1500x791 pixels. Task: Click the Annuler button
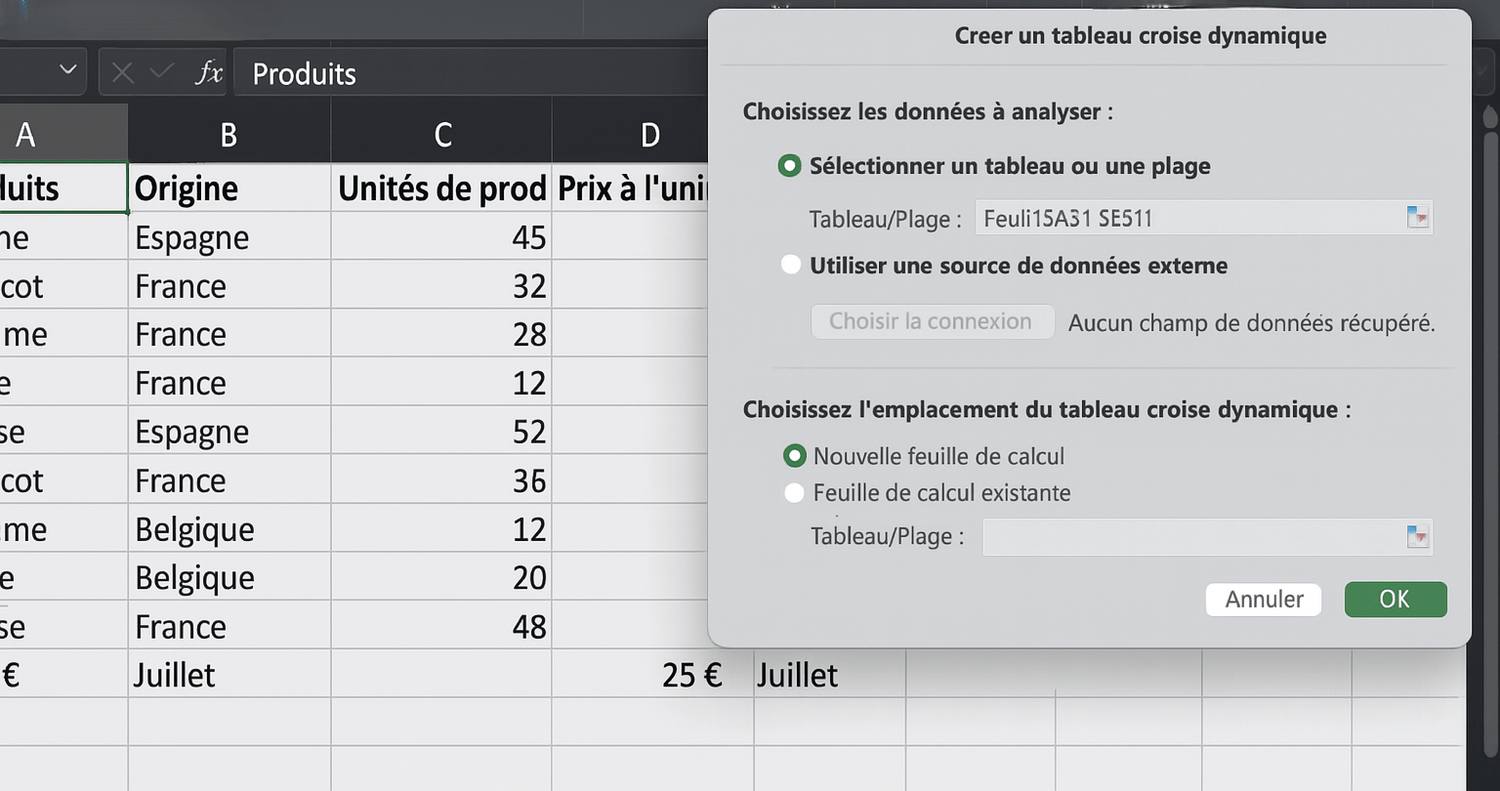coord(1264,599)
